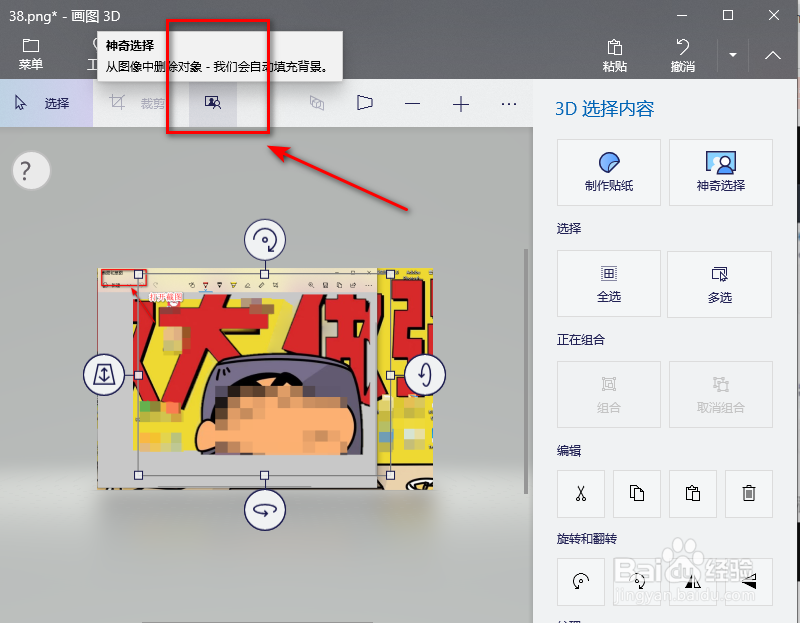This screenshot has height=623, width=800.
Task: Expand the history dropdown arrow next to 撤消
Action: point(733,55)
